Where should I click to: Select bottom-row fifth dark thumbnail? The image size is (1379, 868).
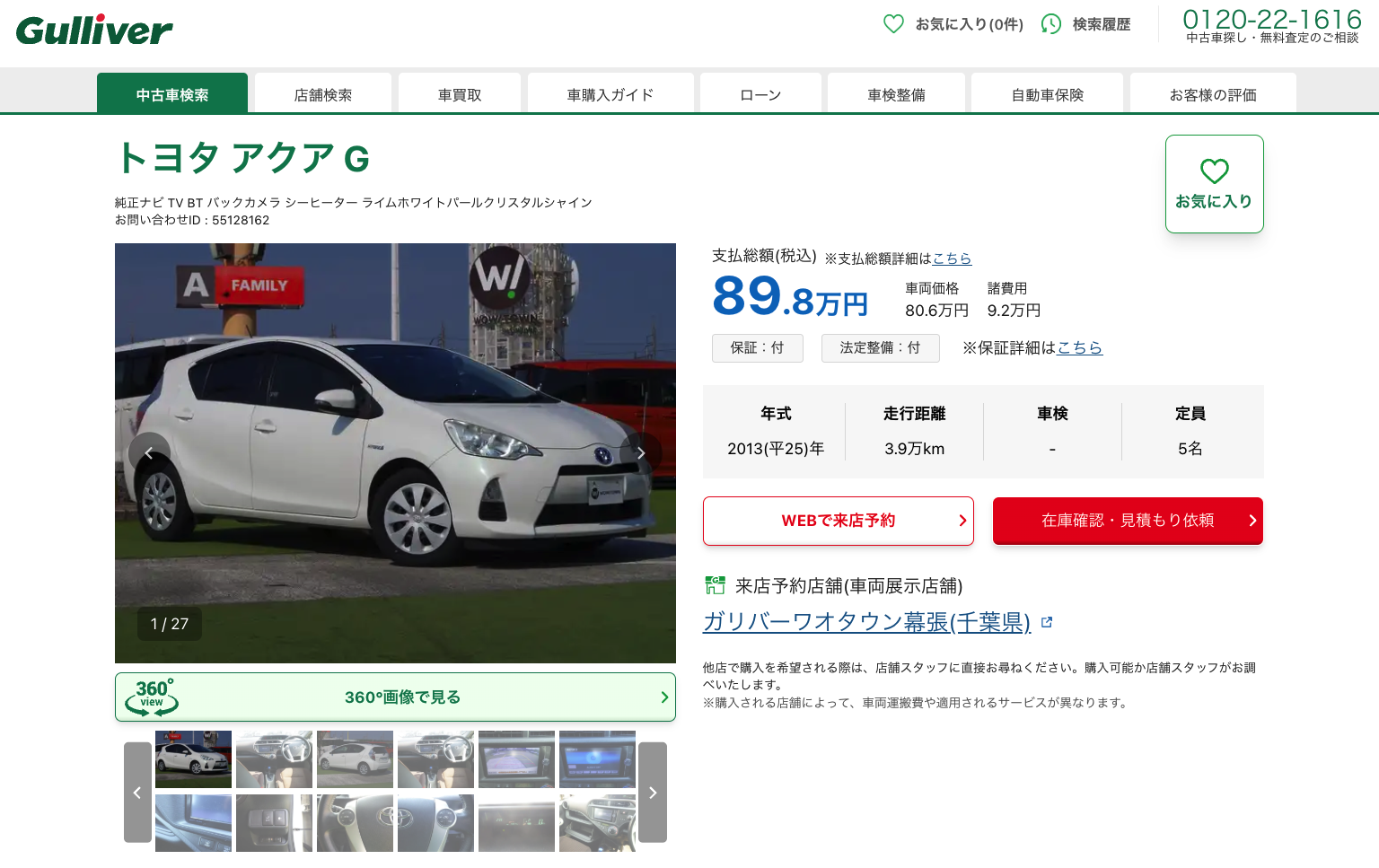(516, 823)
